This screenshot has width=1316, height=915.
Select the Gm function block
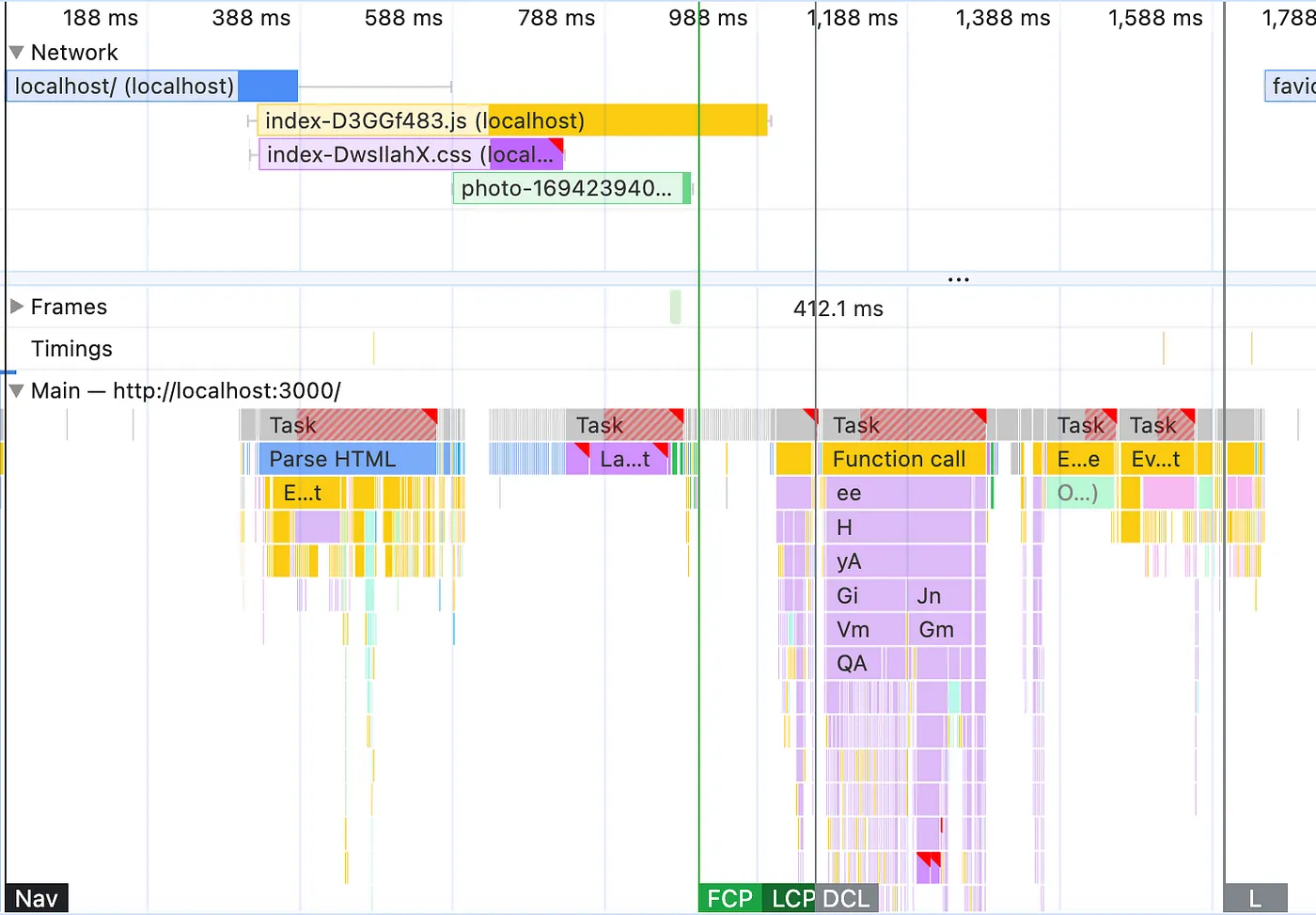tap(940, 629)
